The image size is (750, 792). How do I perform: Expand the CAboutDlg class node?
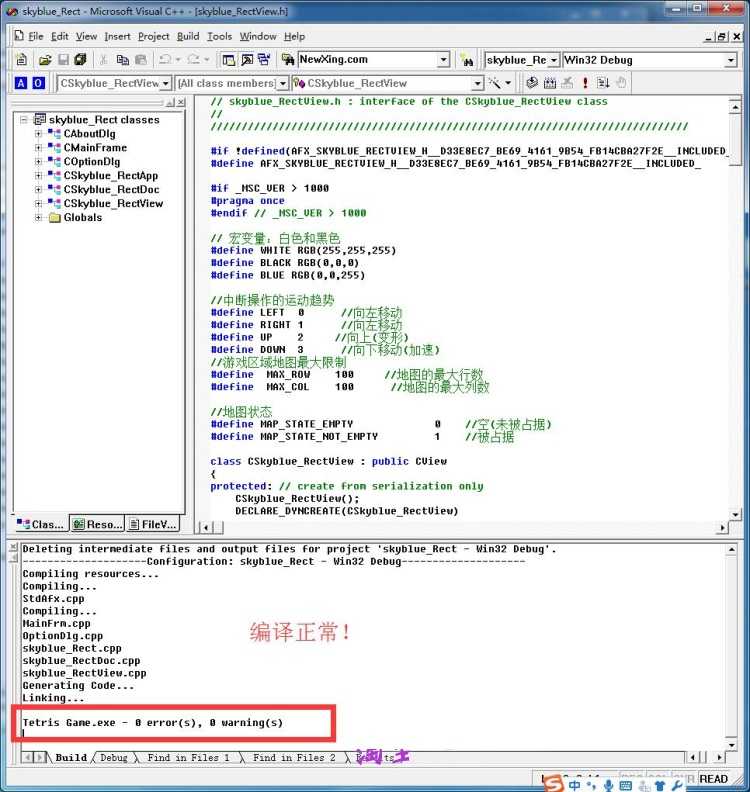point(38,134)
